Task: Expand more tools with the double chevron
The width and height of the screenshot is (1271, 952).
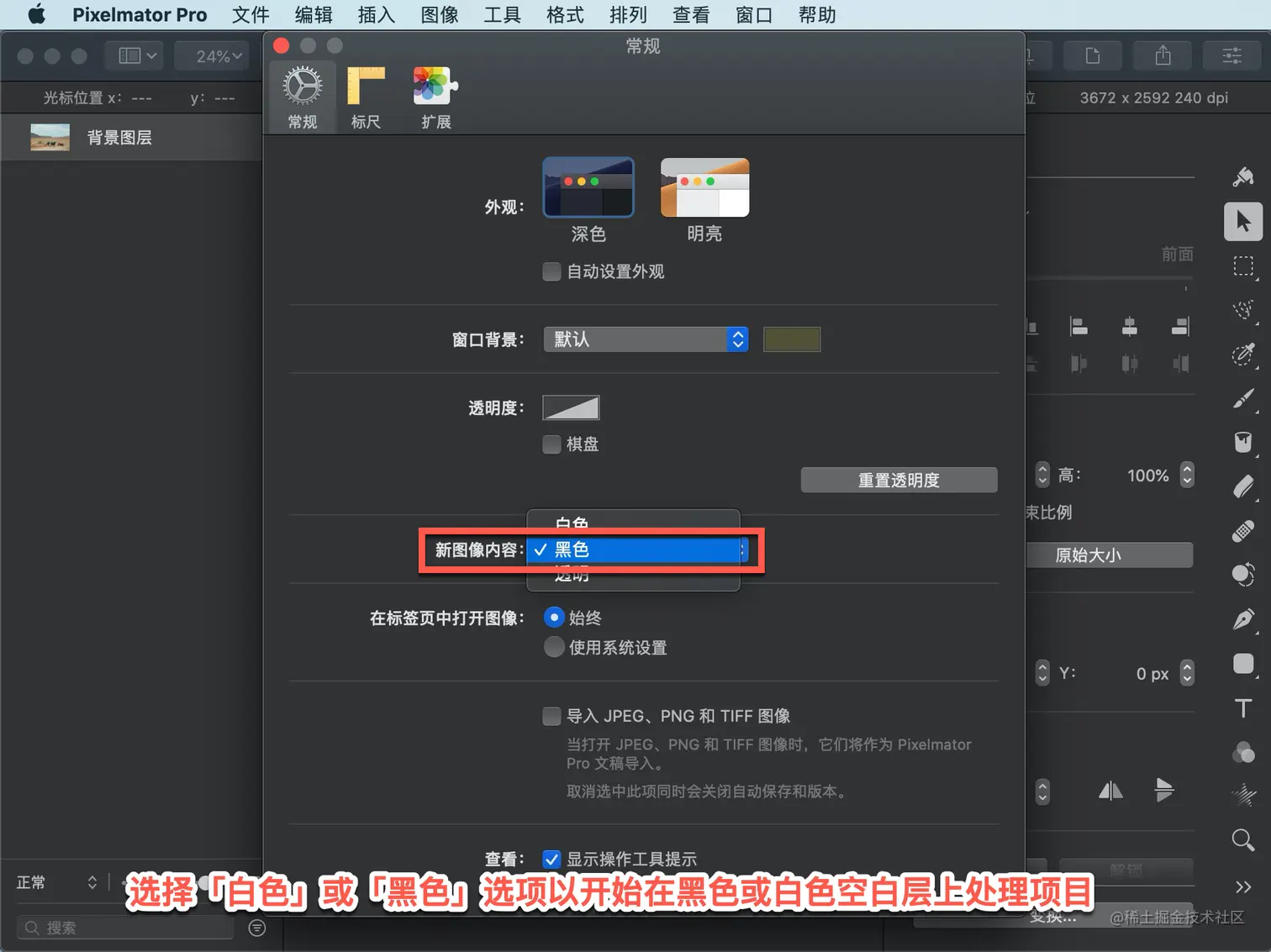Action: 1243,886
